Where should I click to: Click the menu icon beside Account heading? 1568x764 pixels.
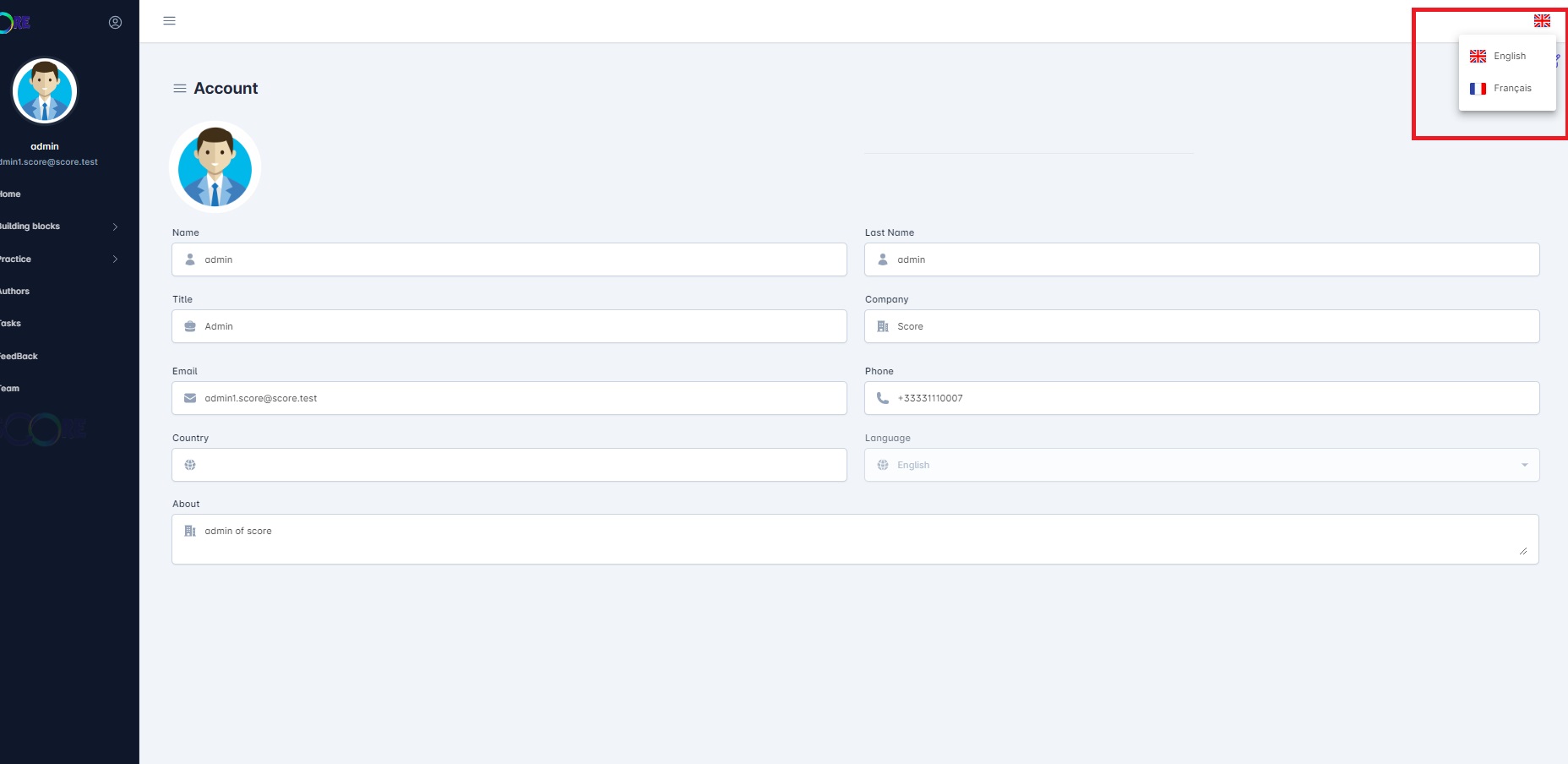[x=180, y=89]
